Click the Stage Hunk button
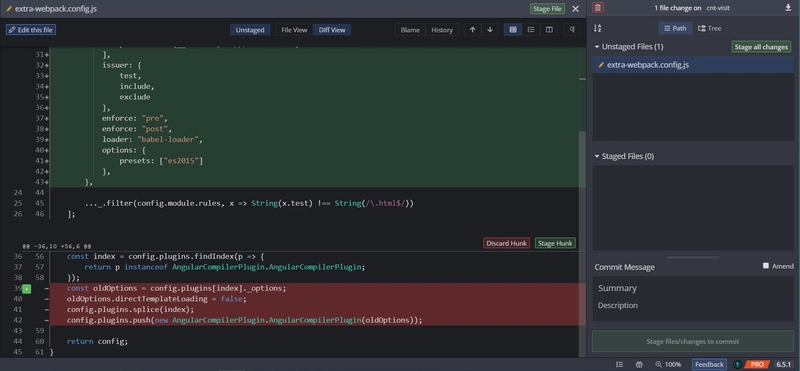Image resolution: width=800 pixels, height=371 pixels. (x=555, y=243)
